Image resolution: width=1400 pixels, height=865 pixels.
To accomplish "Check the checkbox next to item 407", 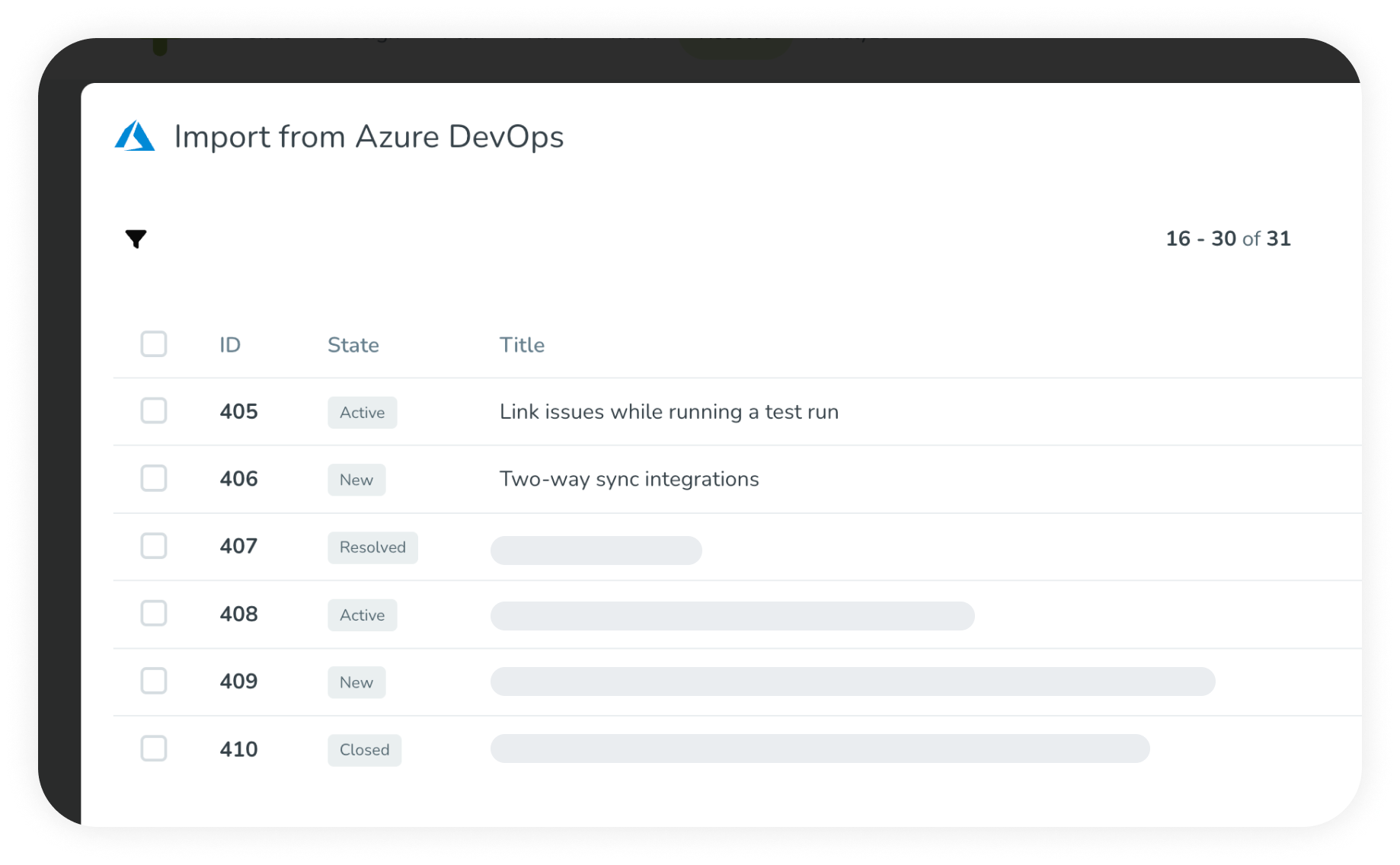I will click(x=154, y=546).
